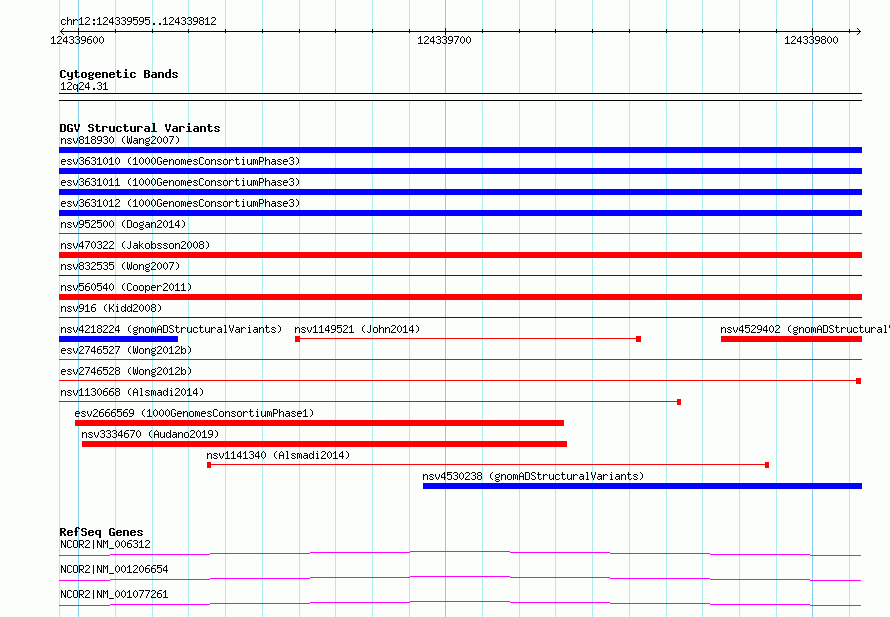
Task: Click the blue nsv818930 variant bar
Action: point(460,150)
